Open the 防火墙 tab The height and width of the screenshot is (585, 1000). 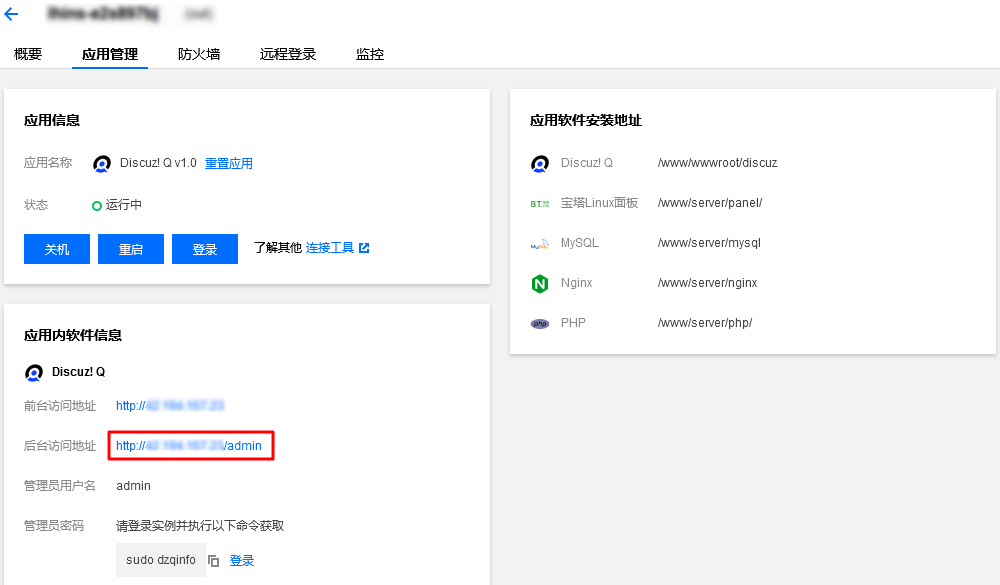199,54
